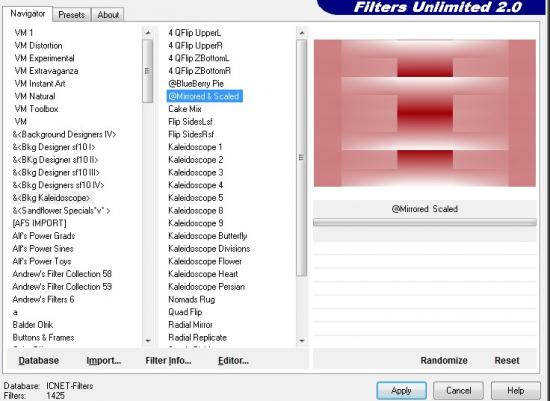Open Help for Filters Unlimited

tap(516, 390)
